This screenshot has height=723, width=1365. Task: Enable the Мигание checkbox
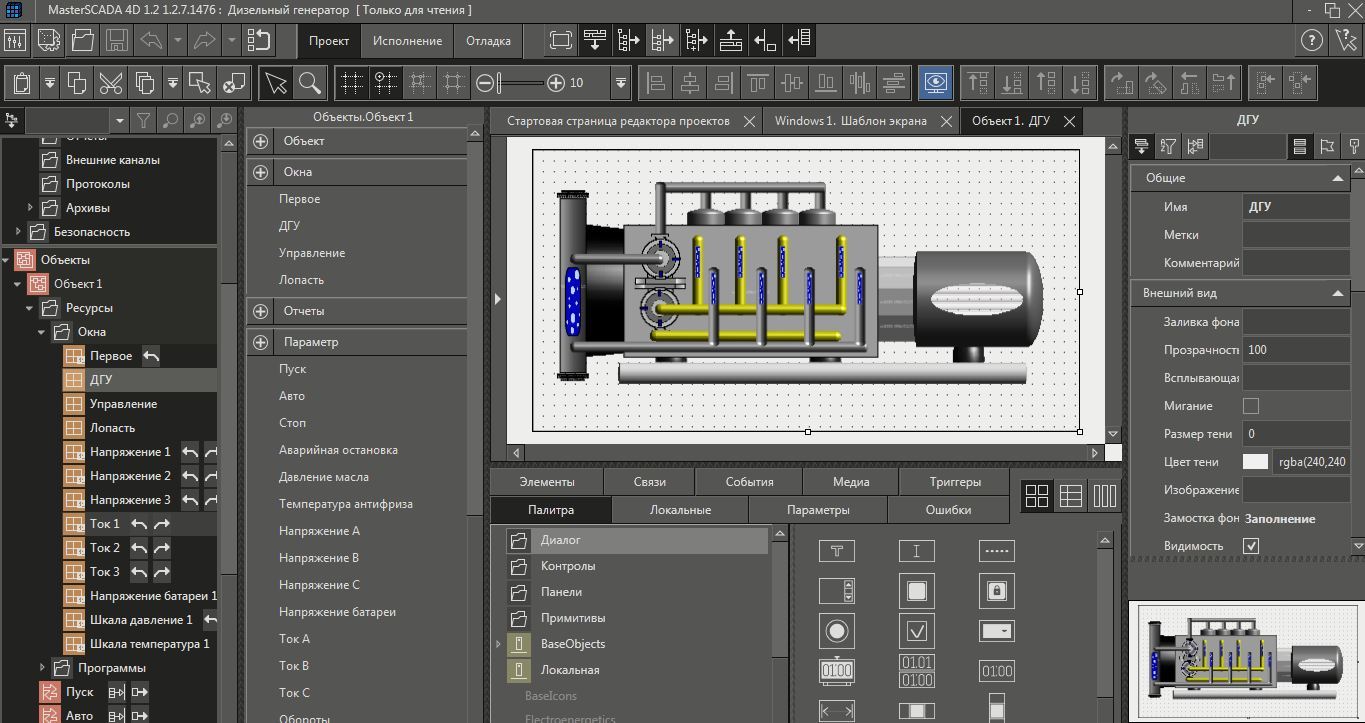tap(1250, 406)
